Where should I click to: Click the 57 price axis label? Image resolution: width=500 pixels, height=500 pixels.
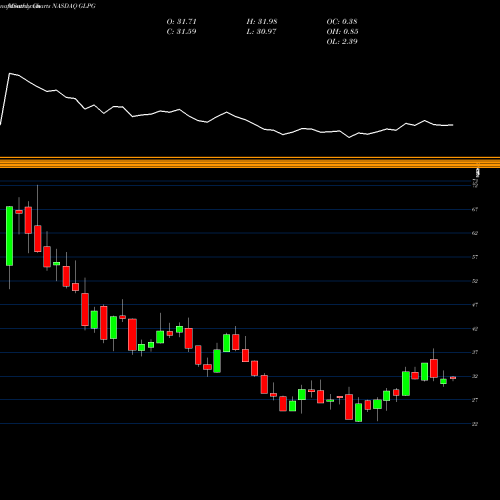(475, 257)
